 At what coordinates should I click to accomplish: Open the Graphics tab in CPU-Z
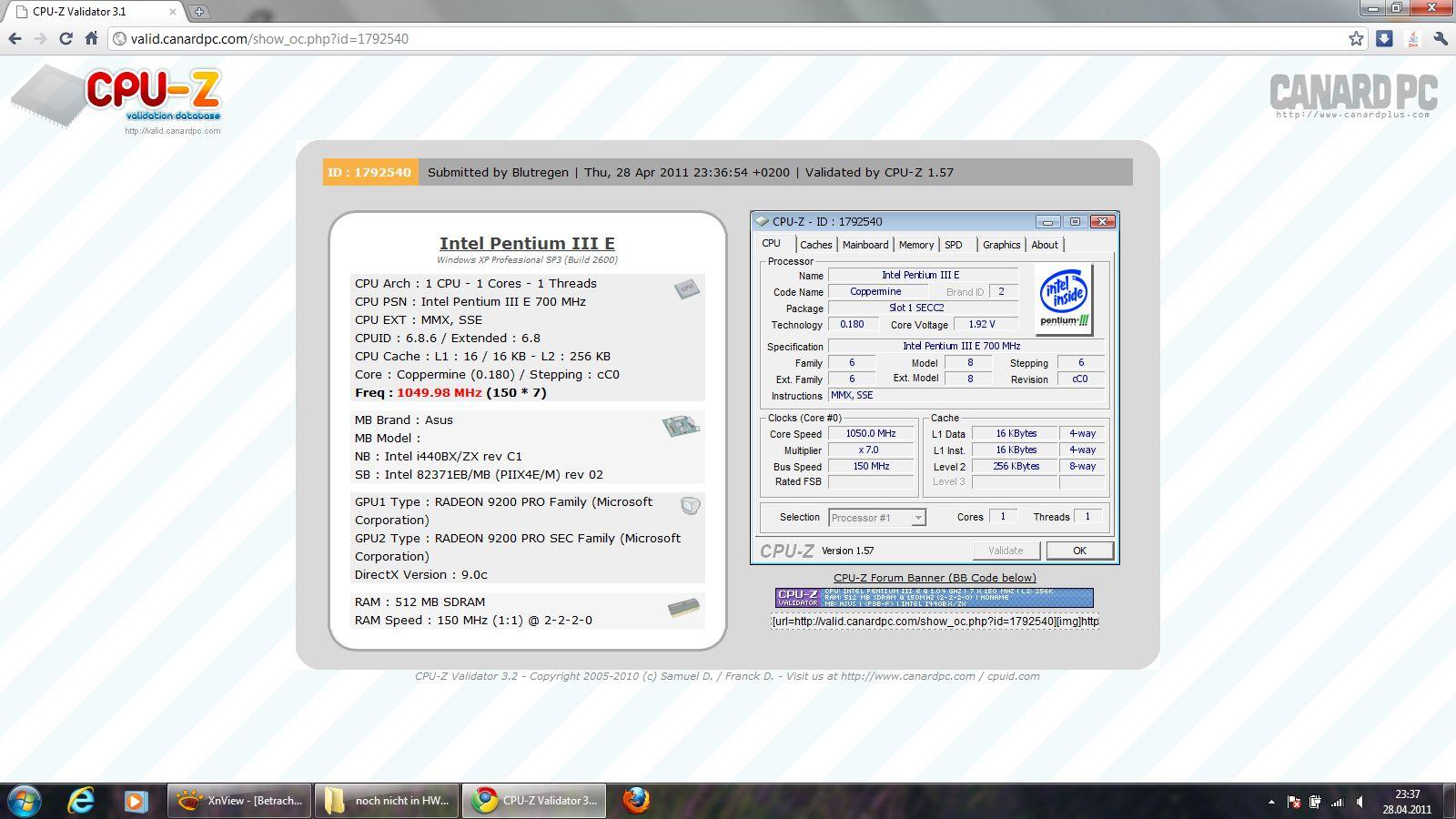pyautogui.click(x=1001, y=245)
